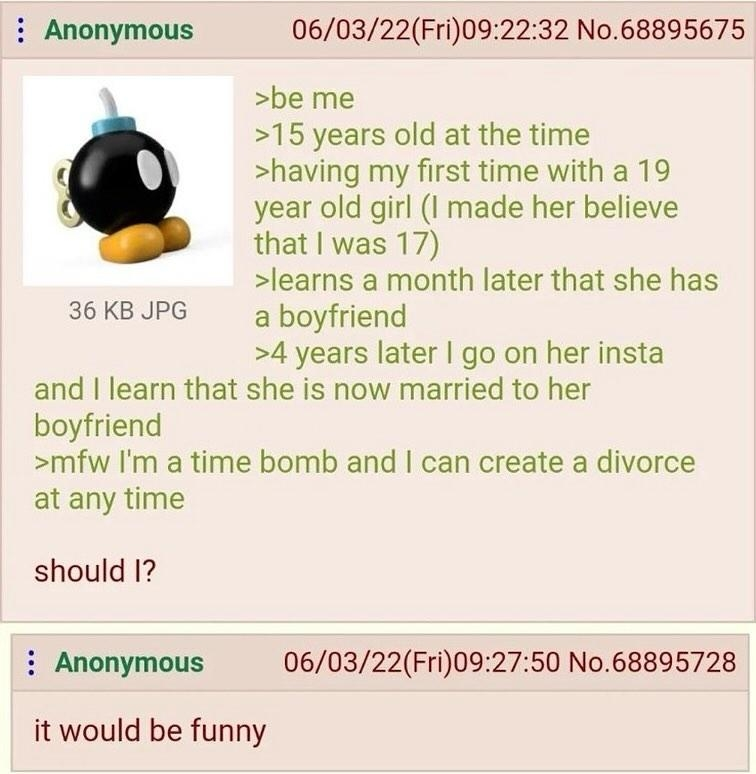Click the ">be me" greentext line
756x774 pixels.
304,98
